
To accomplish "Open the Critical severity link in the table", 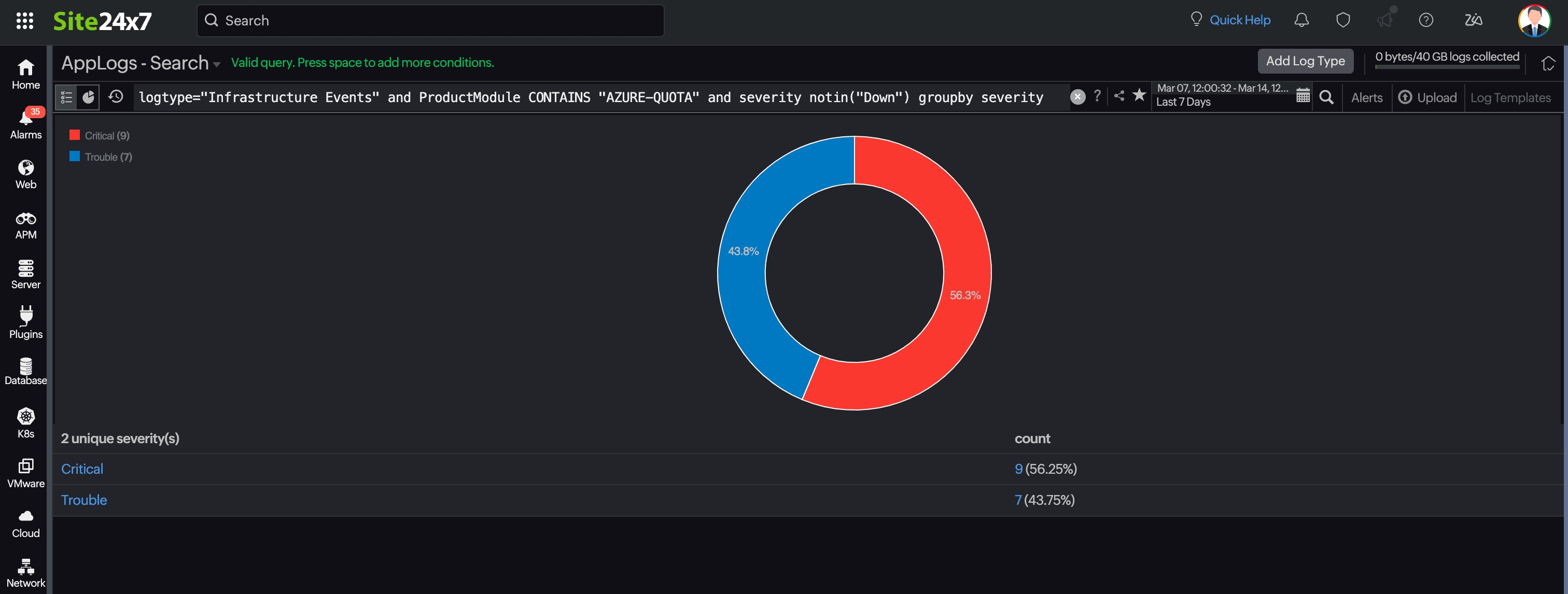I will [x=81, y=469].
